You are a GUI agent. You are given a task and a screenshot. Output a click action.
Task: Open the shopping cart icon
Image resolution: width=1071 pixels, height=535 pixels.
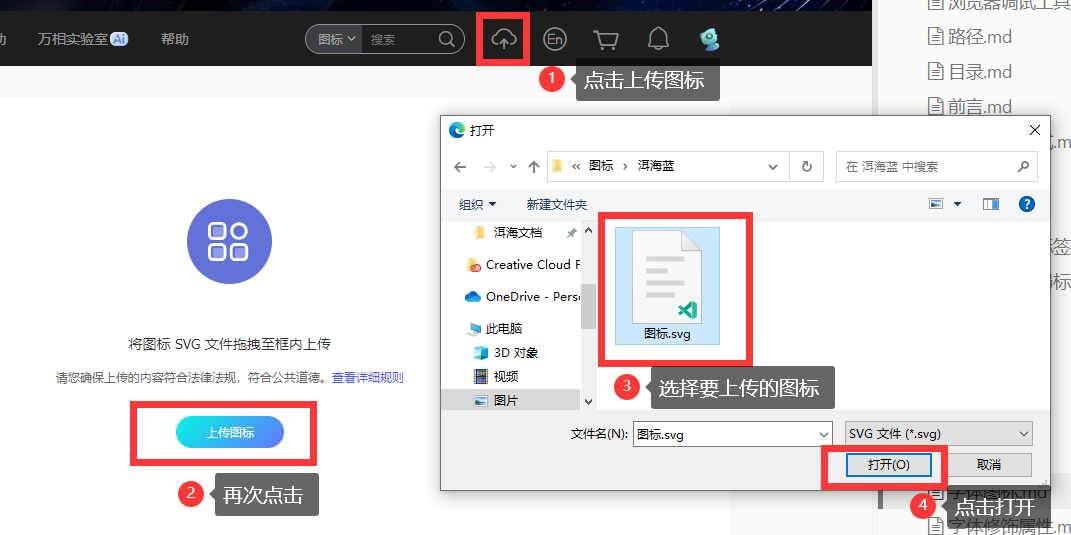coord(606,40)
